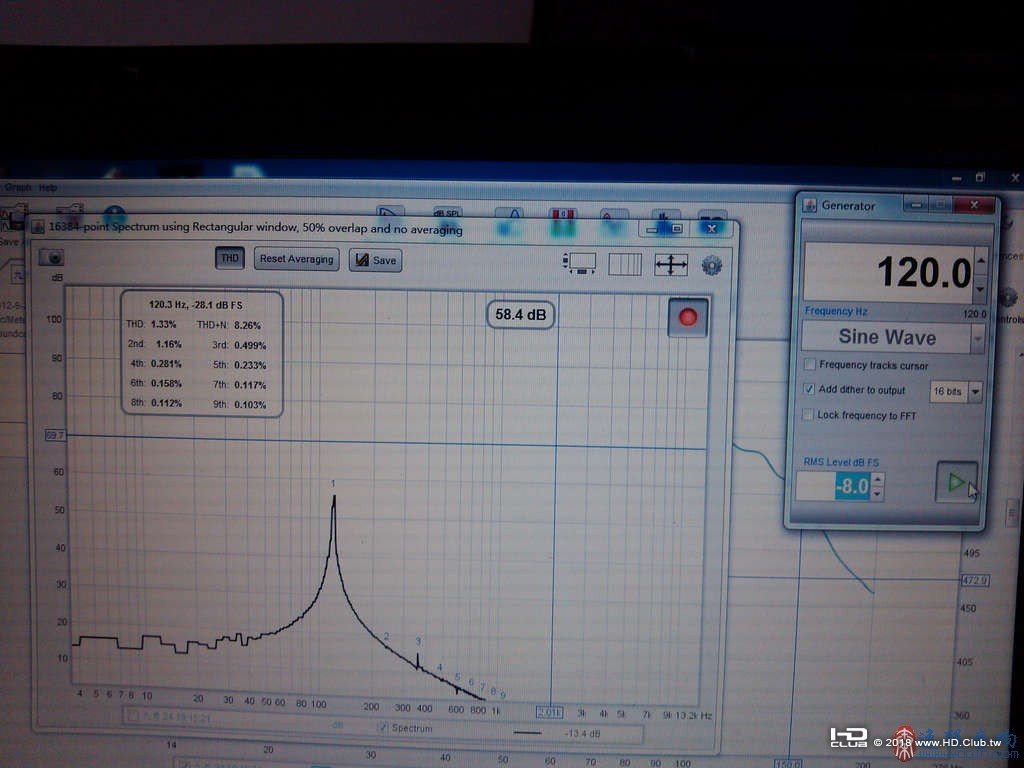Disable the Add dither to output checkbox

point(809,389)
